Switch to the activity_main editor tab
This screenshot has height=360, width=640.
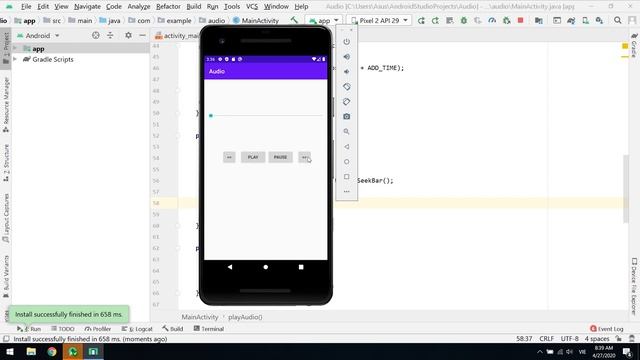click(x=177, y=36)
